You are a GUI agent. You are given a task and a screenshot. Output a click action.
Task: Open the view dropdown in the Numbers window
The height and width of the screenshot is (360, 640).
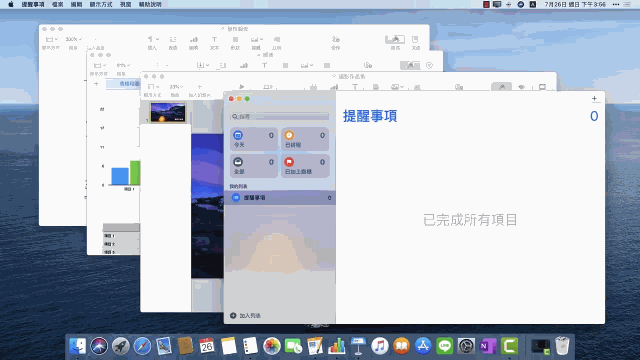(100, 65)
